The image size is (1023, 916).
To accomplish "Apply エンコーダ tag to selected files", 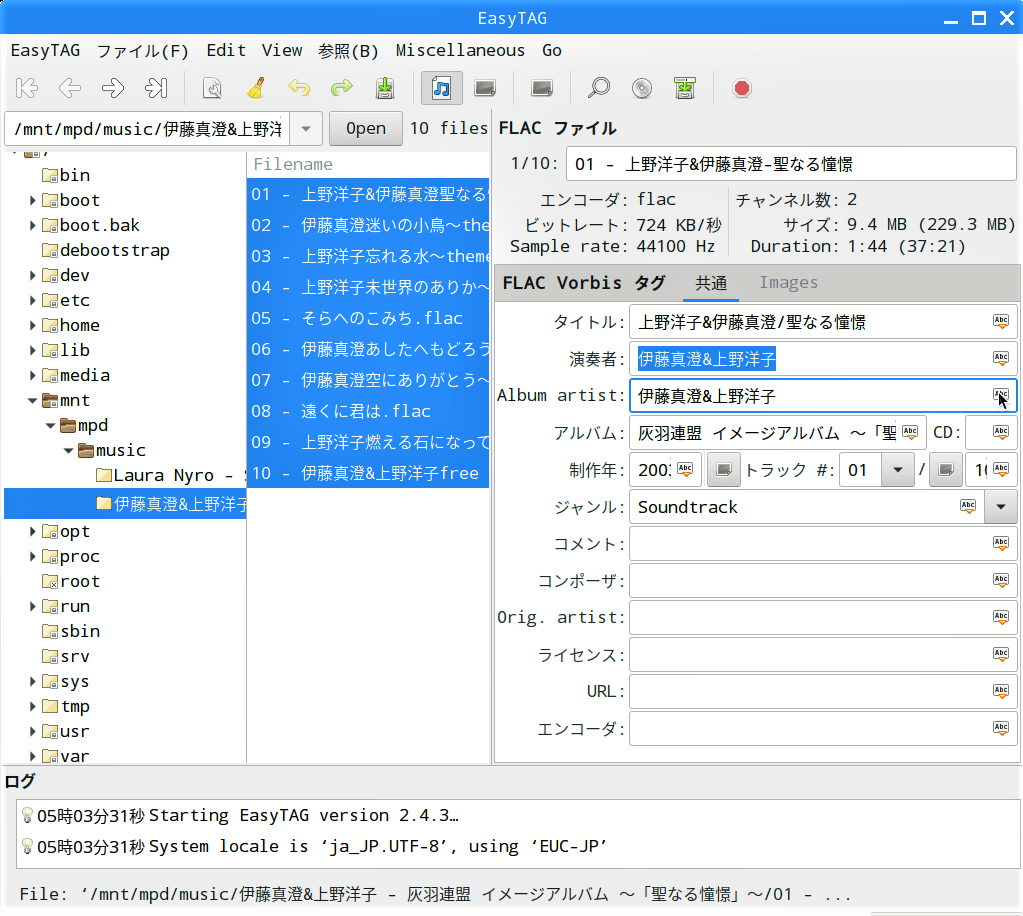I will tap(1001, 728).
